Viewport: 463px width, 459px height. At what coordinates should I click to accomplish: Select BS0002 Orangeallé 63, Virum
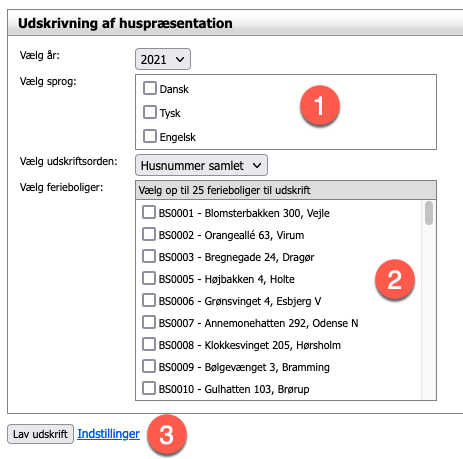[x=149, y=234]
